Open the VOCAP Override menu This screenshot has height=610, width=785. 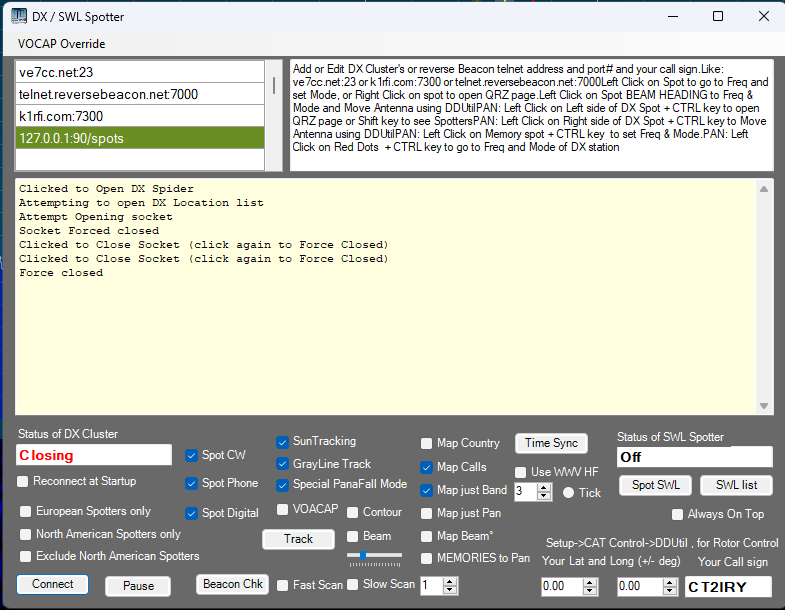(61, 44)
